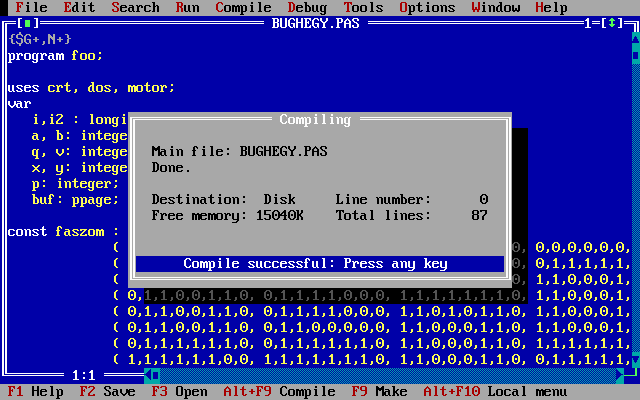Screen dimensions: 640x400
Task: Open the Compile menu
Action: 243,7
